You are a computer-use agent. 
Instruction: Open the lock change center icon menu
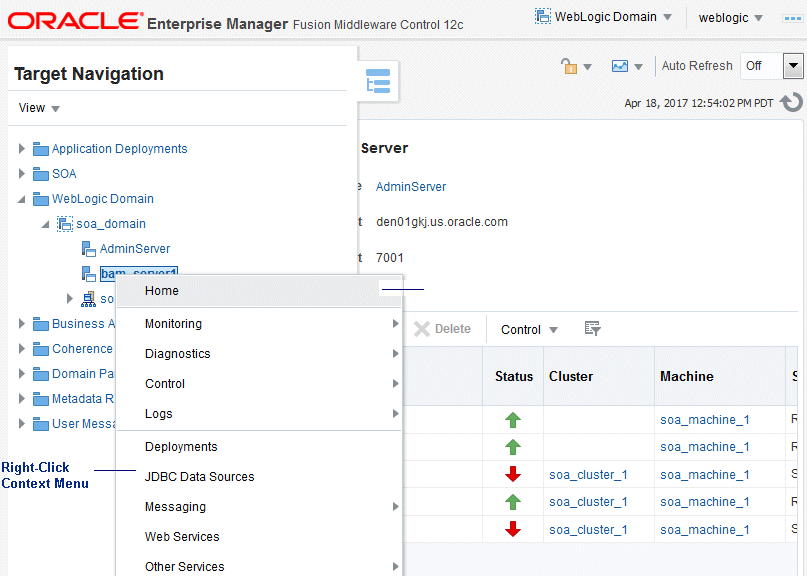(x=576, y=66)
